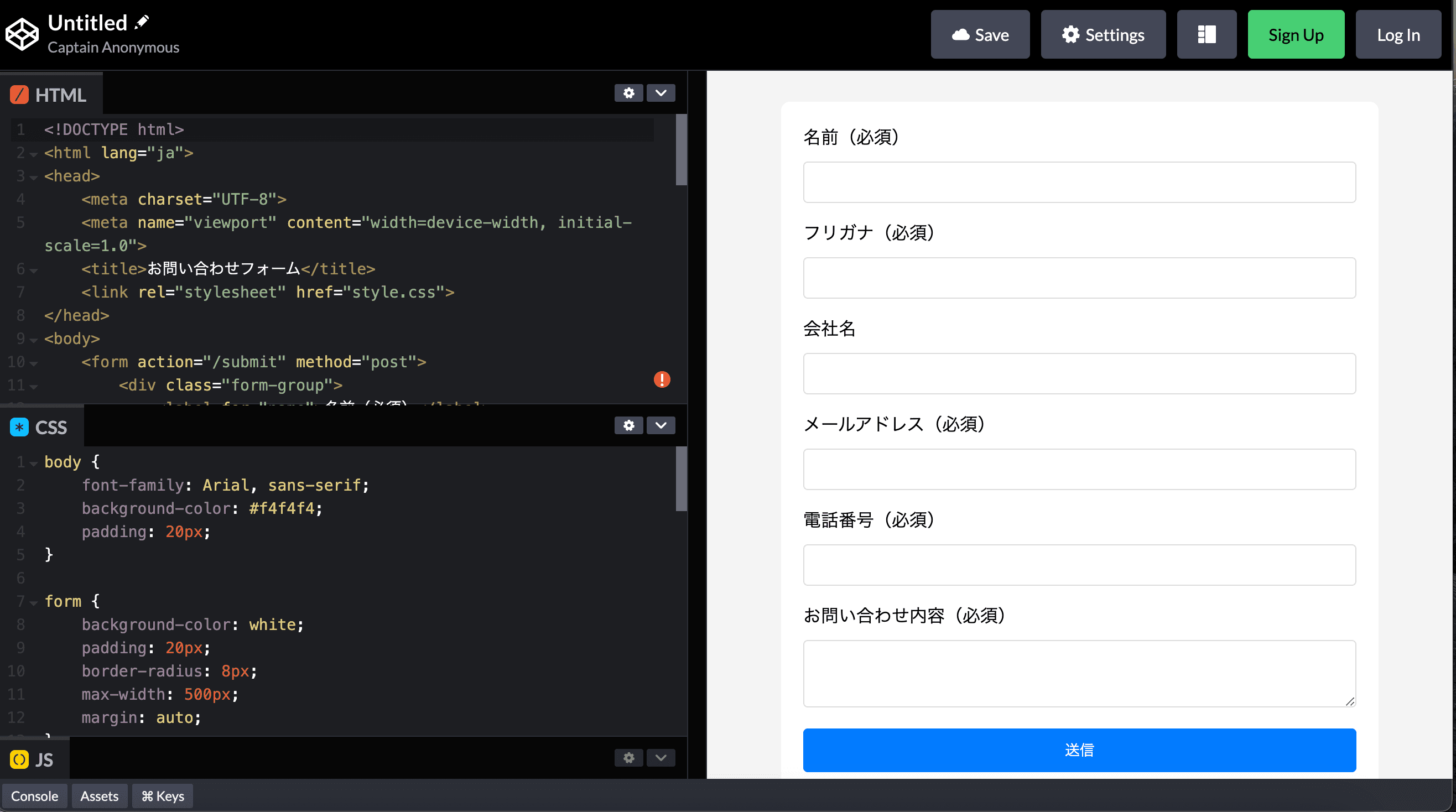Click the CodePen logo icon
The height and width of the screenshot is (812, 1456).
pos(22,34)
